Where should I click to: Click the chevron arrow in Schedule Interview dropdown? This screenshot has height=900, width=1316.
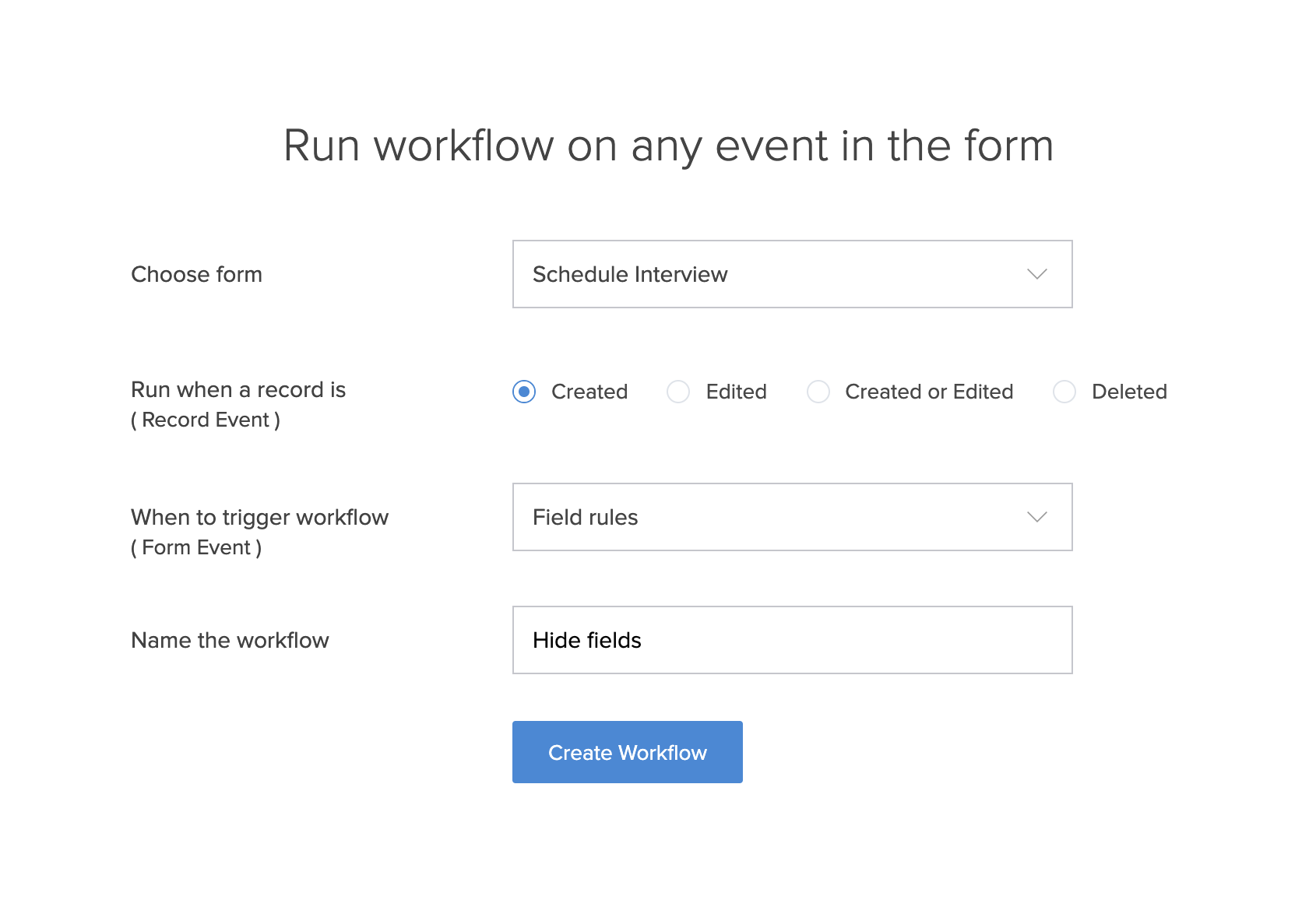click(1036, 274)
